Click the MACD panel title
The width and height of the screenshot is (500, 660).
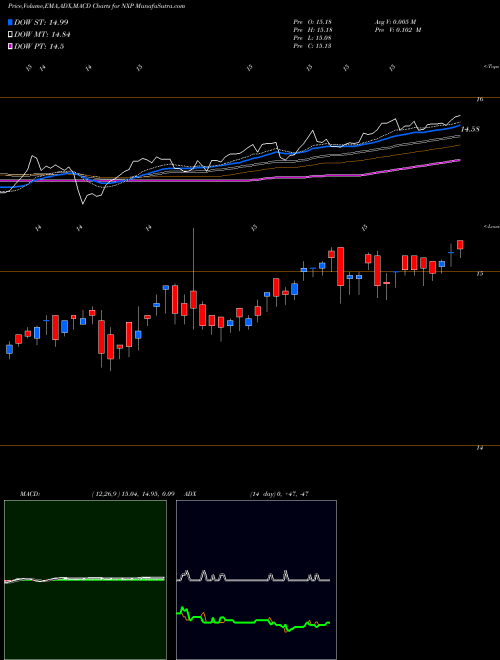pyautogui.click(x=29, y=494)
